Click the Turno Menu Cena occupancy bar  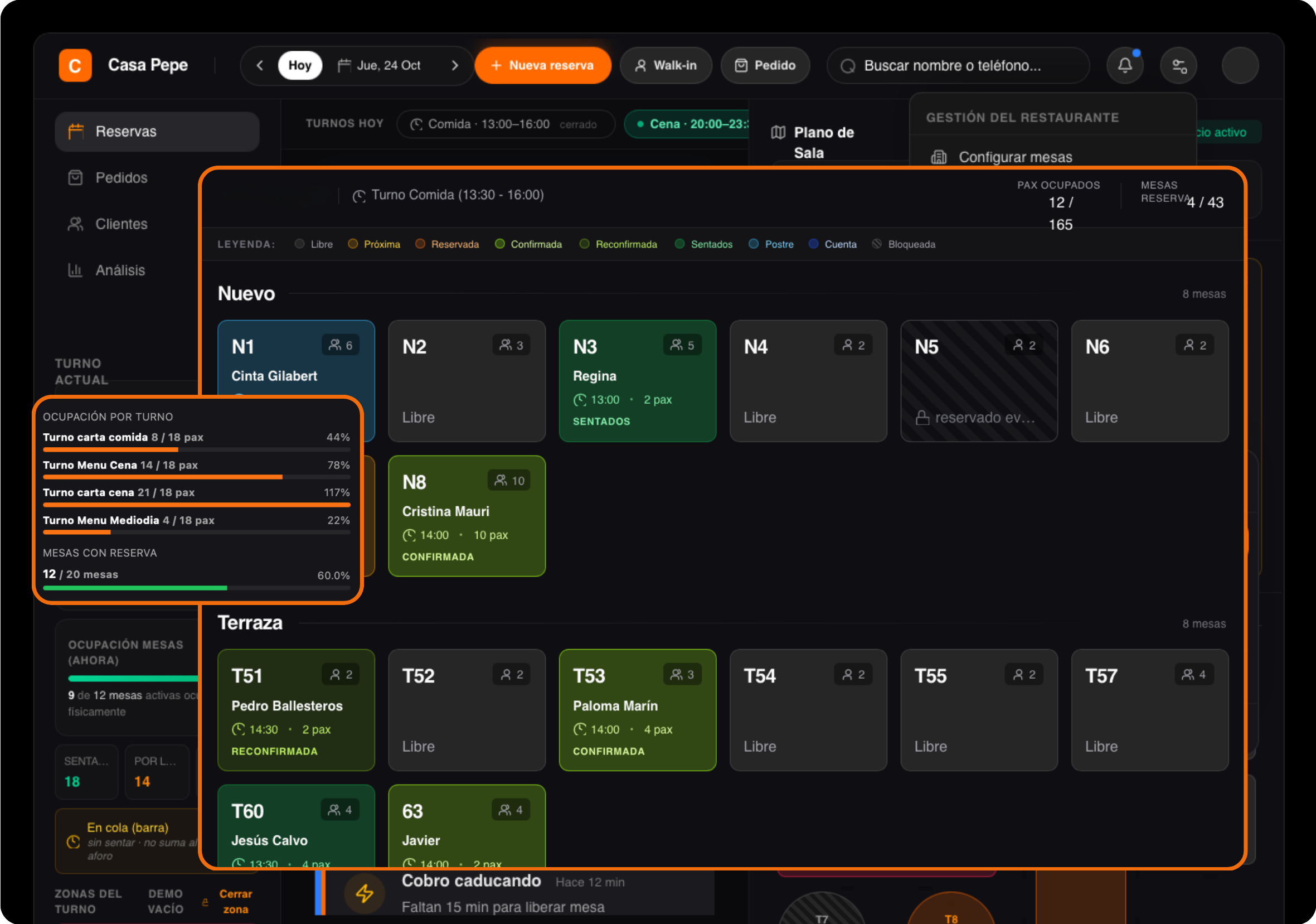(196, 477)
